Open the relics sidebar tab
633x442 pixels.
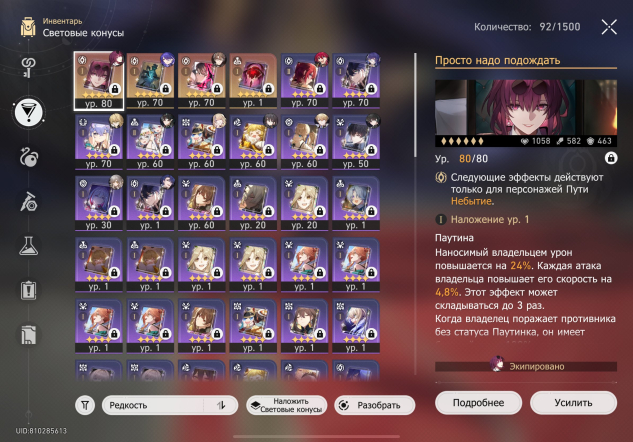[29, 157]
